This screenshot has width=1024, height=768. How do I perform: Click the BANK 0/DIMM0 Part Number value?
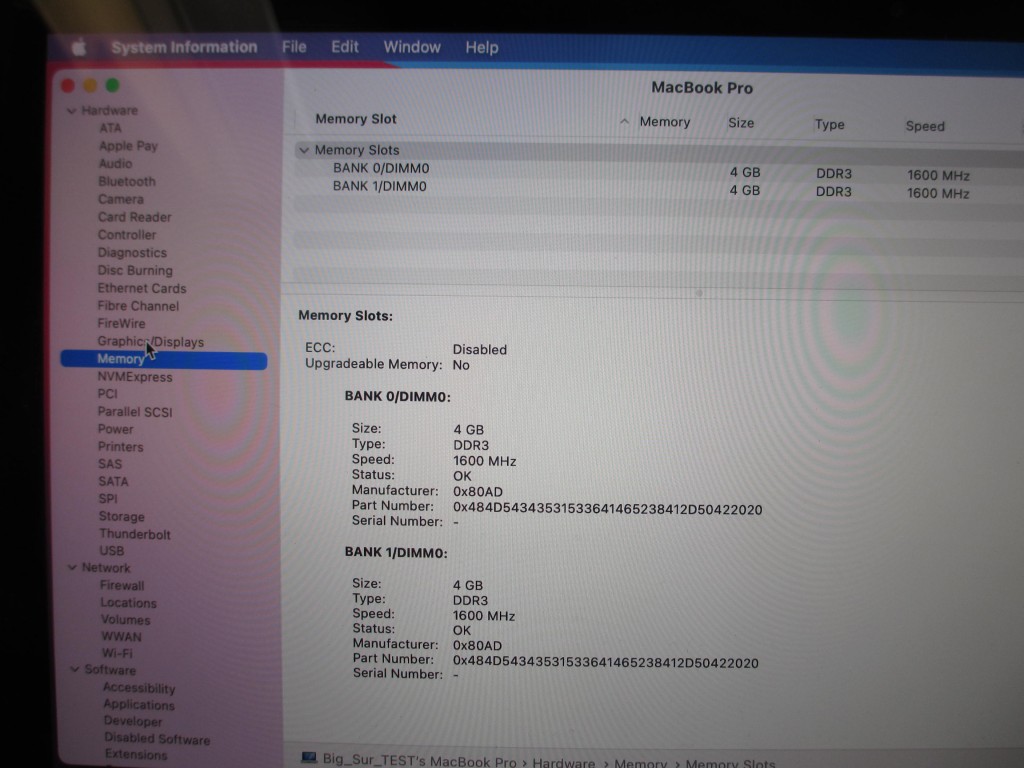click(607, 509)
